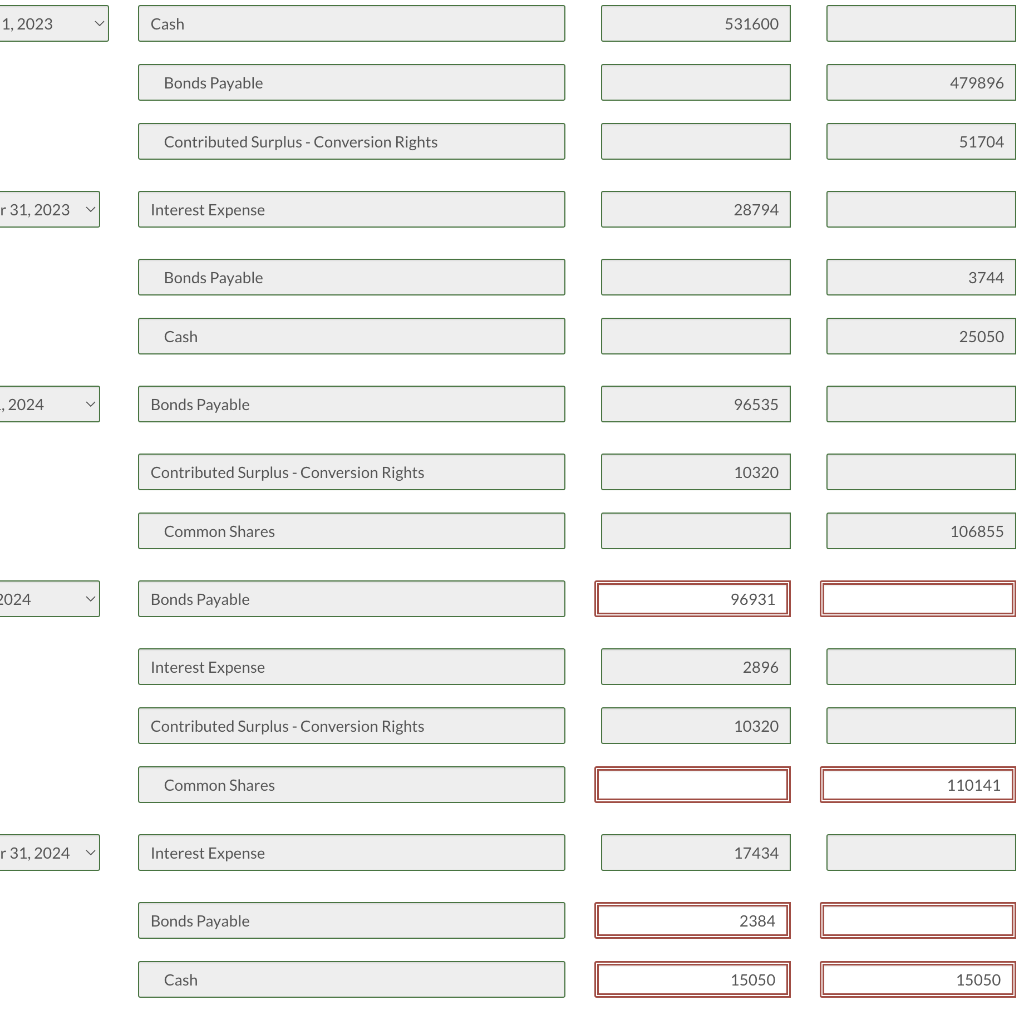1024x1015 pixels.
Task: Select the Bonds Payable field debited 96931
Action: 351,599
